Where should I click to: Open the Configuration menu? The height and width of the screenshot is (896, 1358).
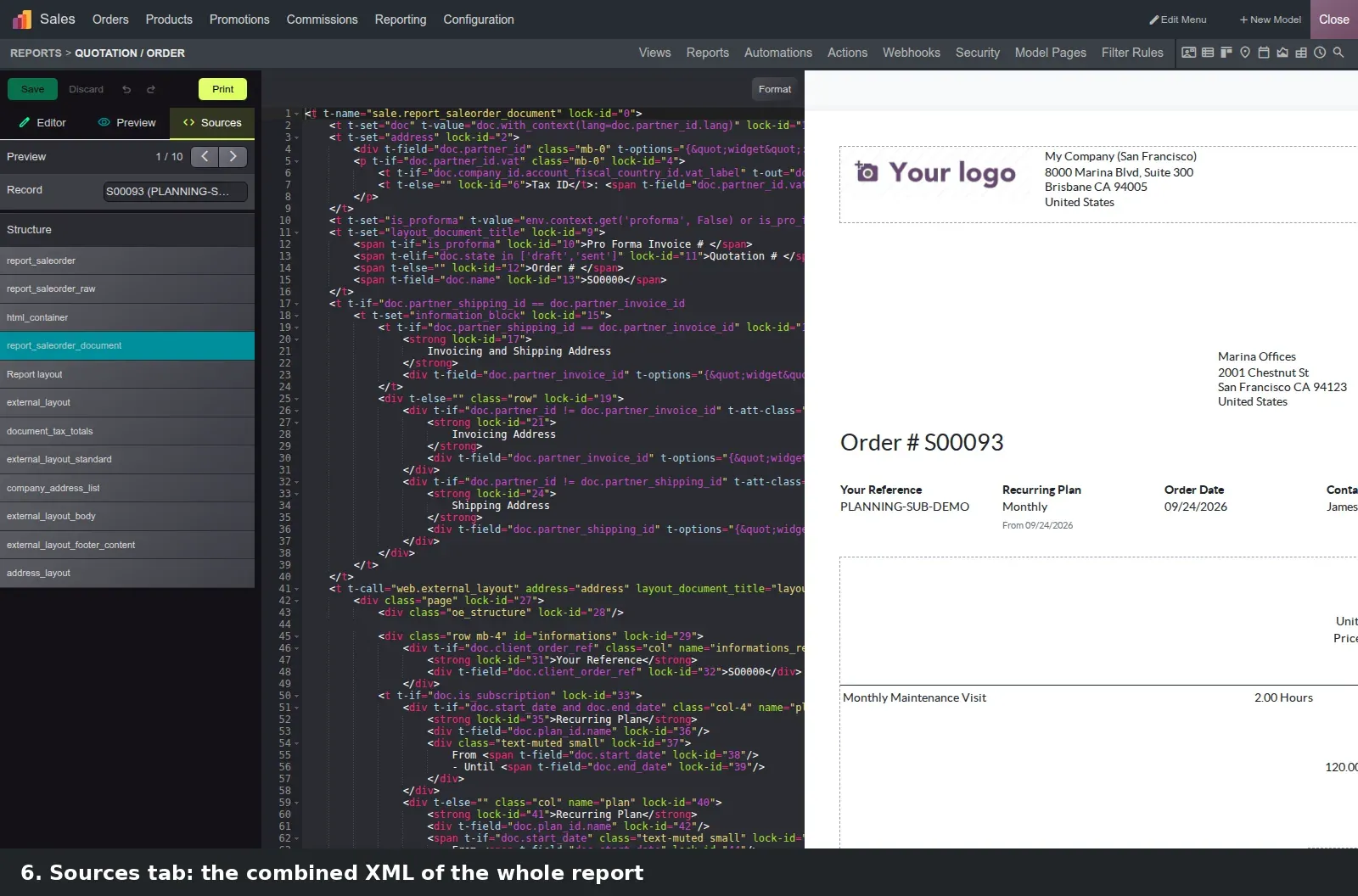[479, 20]
